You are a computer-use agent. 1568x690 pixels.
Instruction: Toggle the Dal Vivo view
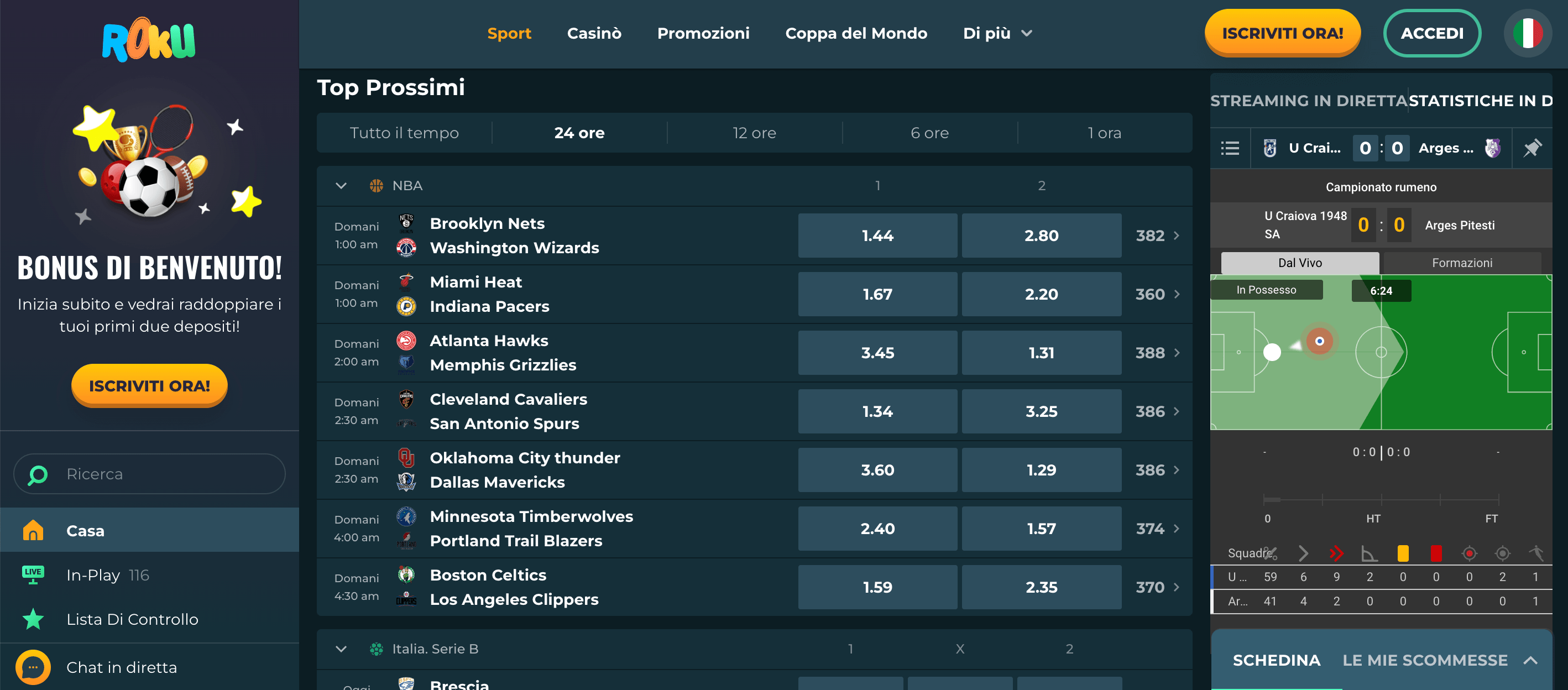point(1299,263)
